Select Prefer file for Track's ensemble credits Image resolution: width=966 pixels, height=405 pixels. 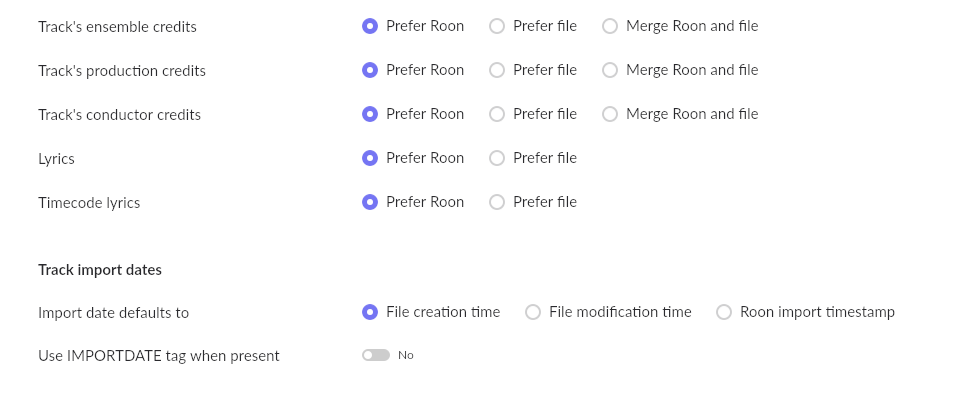pyautogui.click(x=497, y=27)
